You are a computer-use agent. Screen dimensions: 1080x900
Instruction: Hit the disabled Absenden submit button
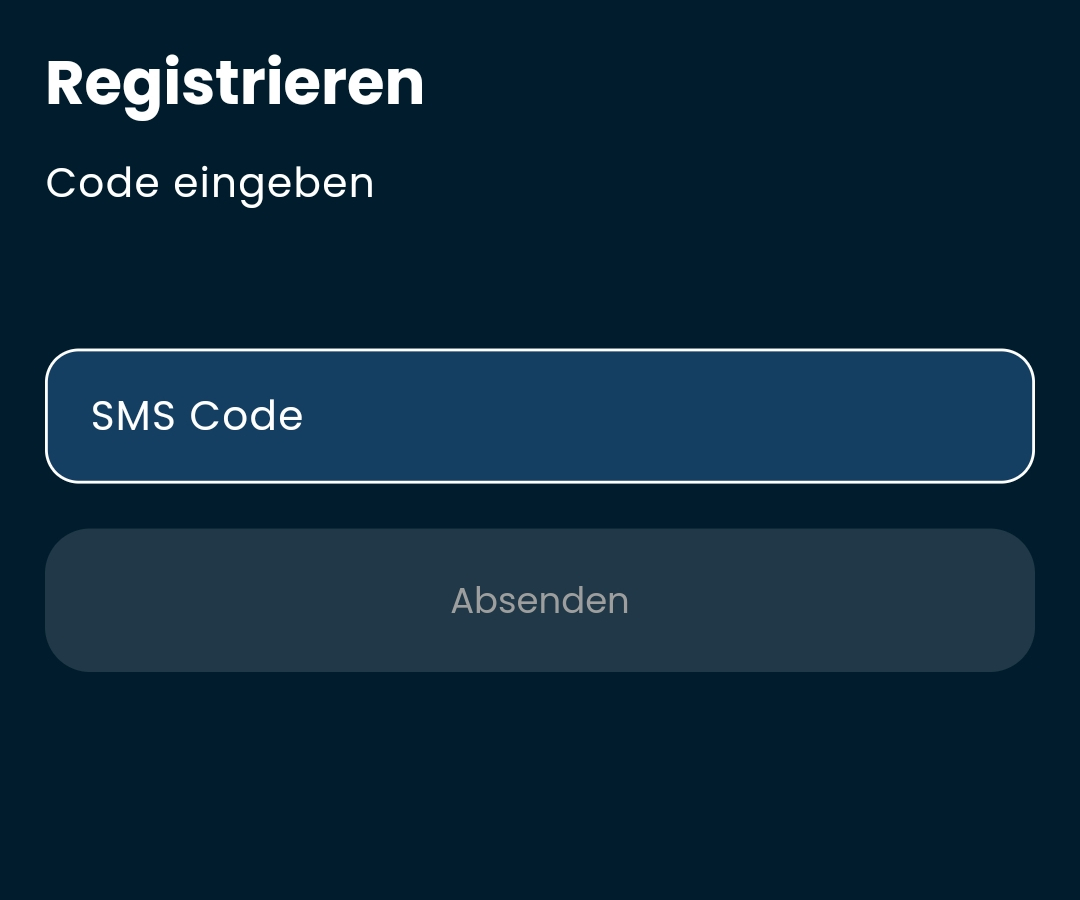click(540, 600)
